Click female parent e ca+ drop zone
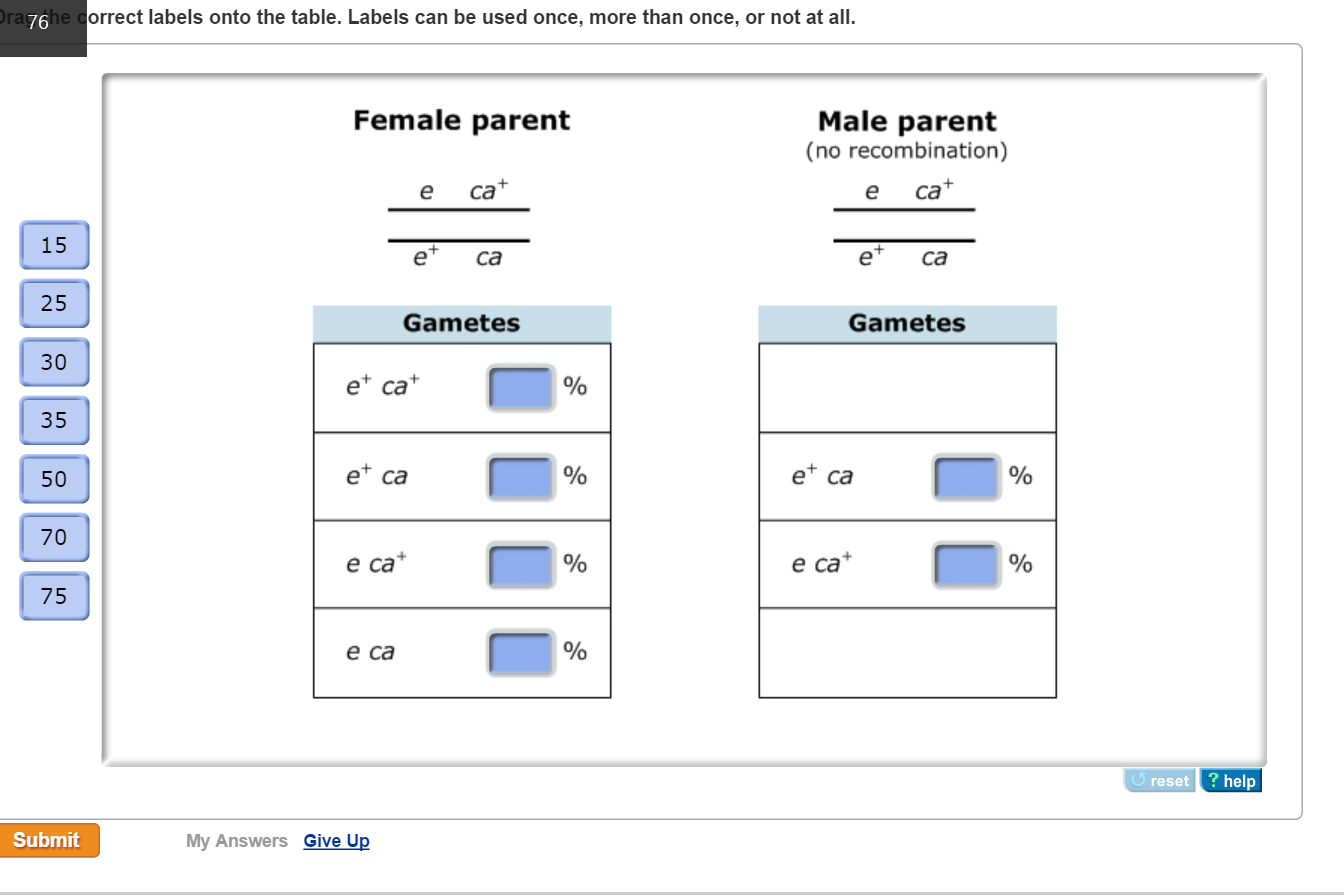 pyautogui.click(x=519, y=564)
